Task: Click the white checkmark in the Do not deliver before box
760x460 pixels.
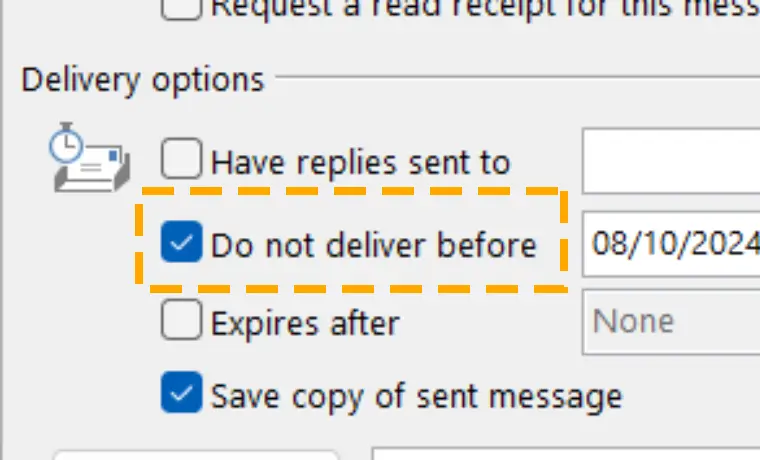Action: pyautogui.click(x=181, y=242)
